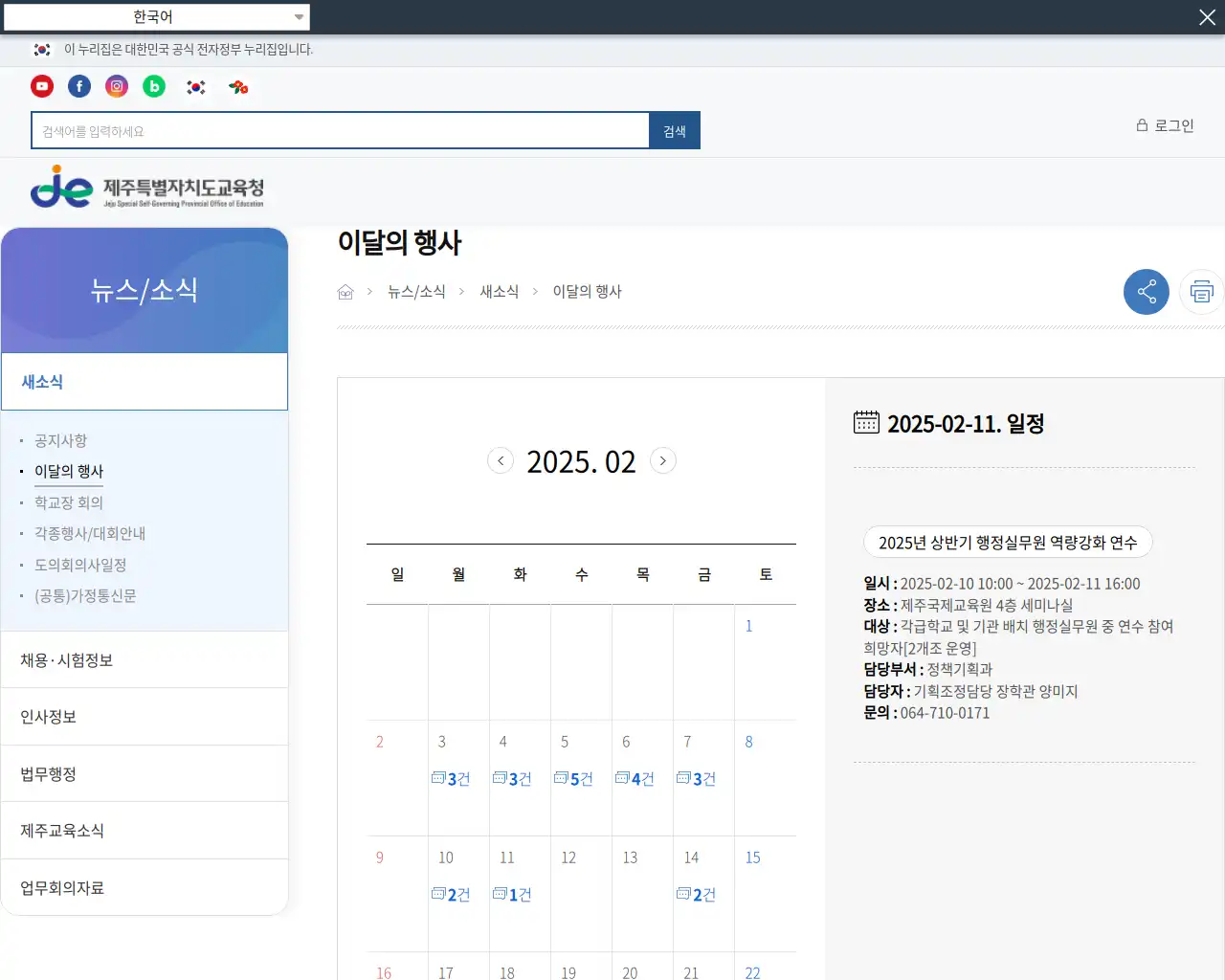Image resolution: width=1225 pixels, height=980 pixels.
Task: Click calendar date 12
Action: [568, 857]
